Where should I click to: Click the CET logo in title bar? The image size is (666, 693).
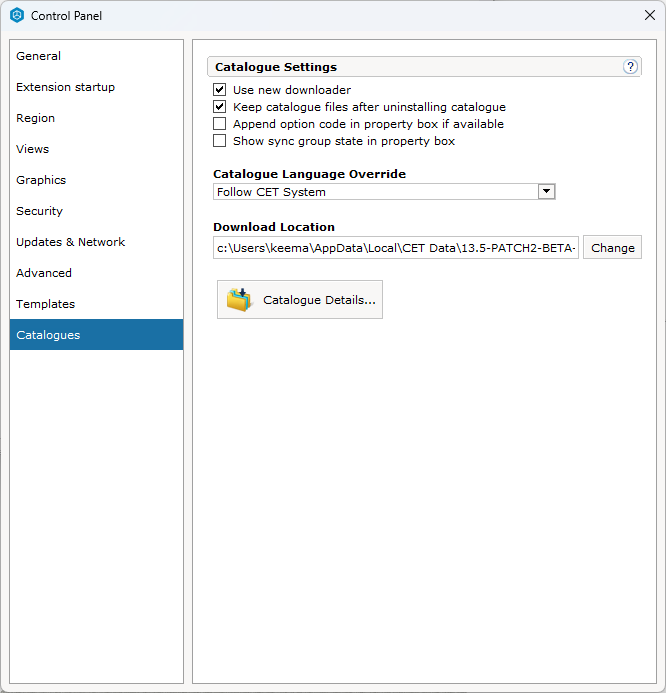point(17,15)
